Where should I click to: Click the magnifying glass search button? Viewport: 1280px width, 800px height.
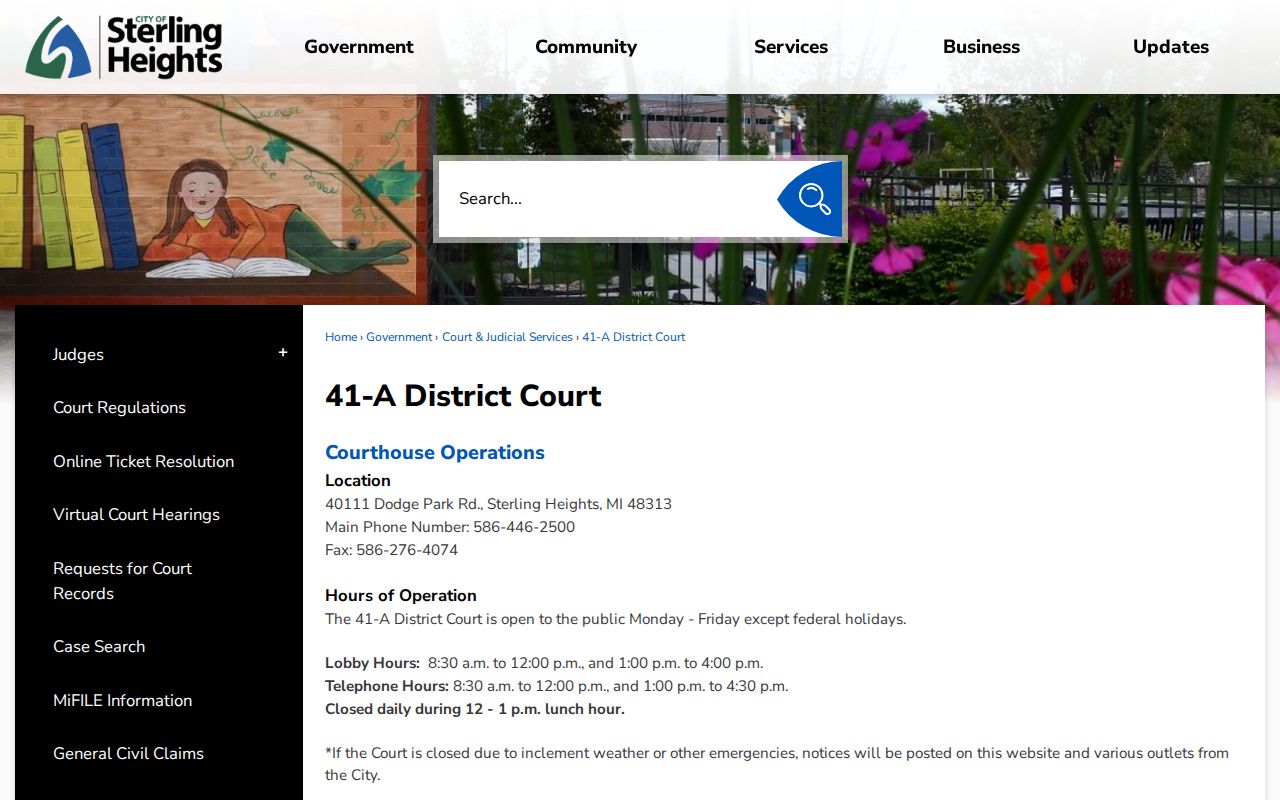click(x=811, y=199)
